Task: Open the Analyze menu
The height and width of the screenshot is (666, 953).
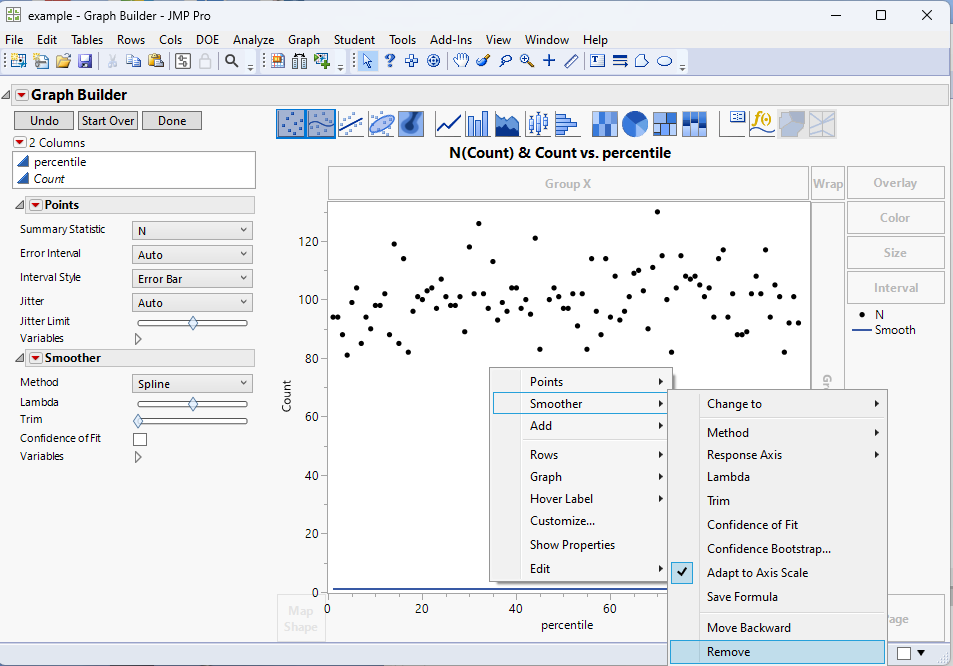Action: click(x=253, y=39)
